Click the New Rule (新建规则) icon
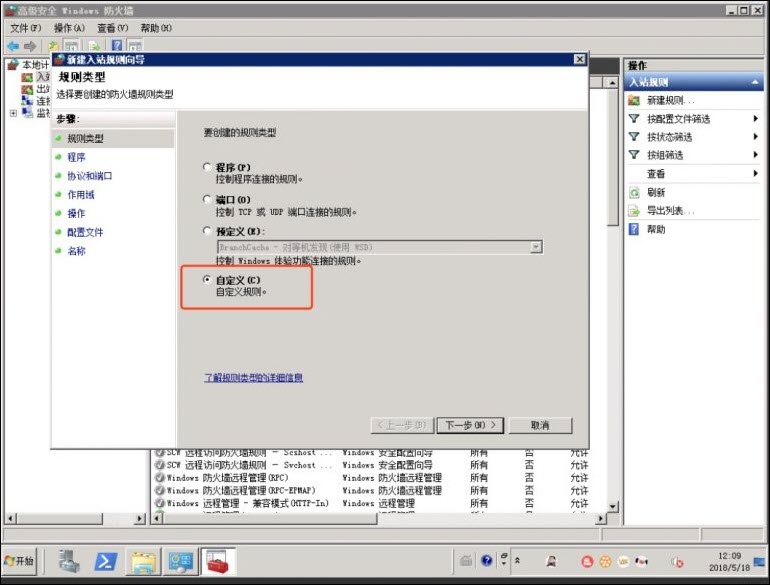 [x=634, y=101]
